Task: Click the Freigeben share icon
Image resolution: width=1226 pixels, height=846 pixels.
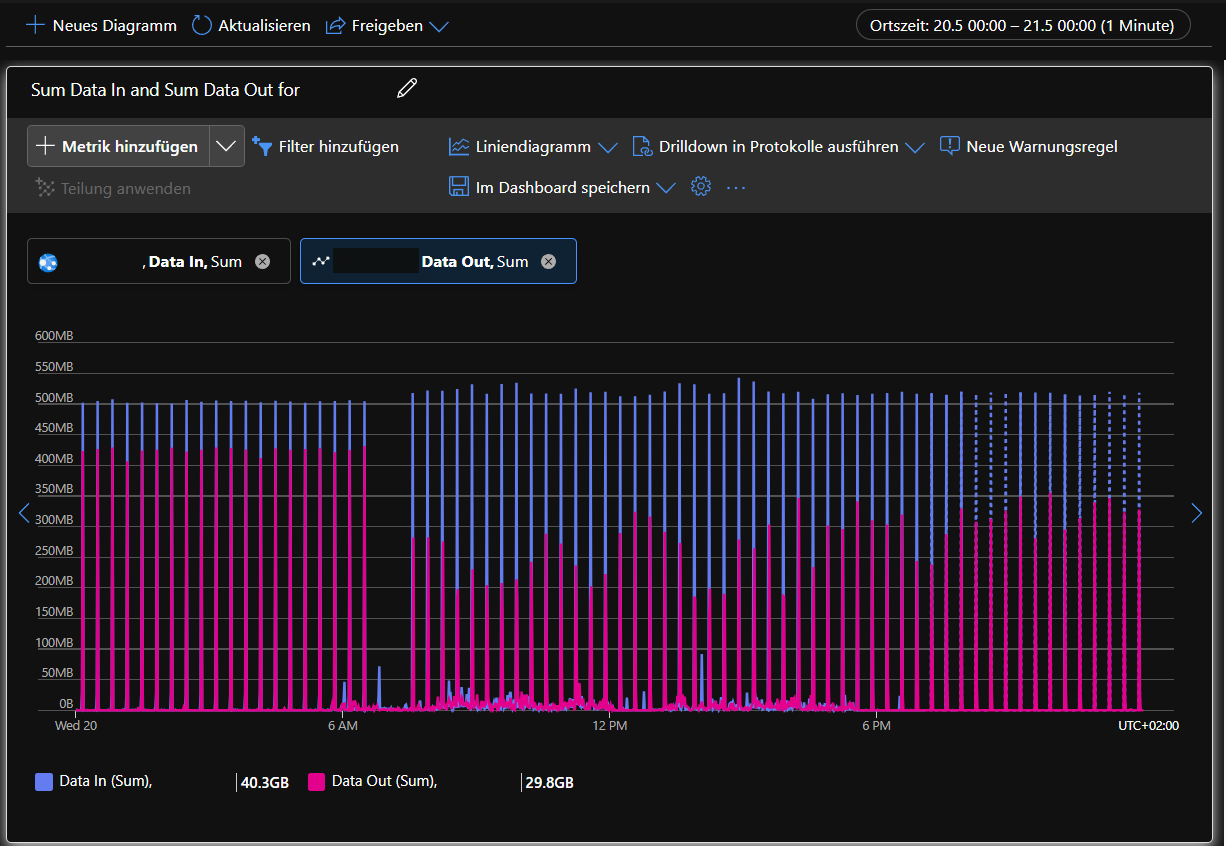Action: pos(335,25)
